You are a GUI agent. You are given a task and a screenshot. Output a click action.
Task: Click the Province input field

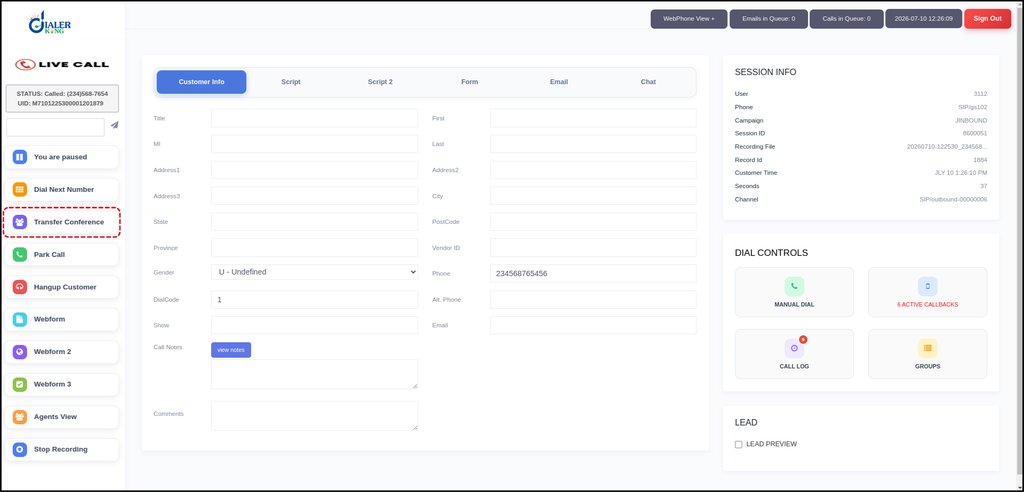pos(314,248)
